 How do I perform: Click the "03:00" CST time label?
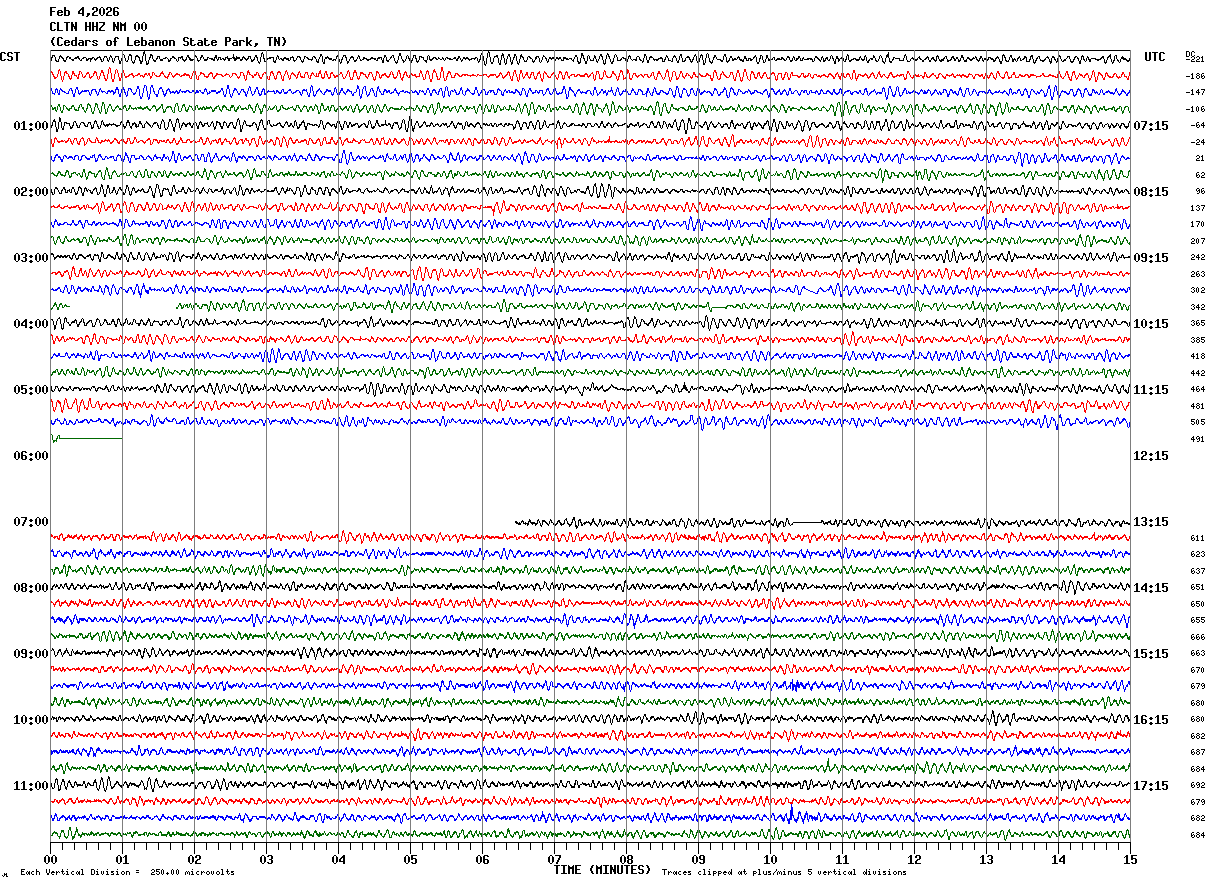[30, 258]
